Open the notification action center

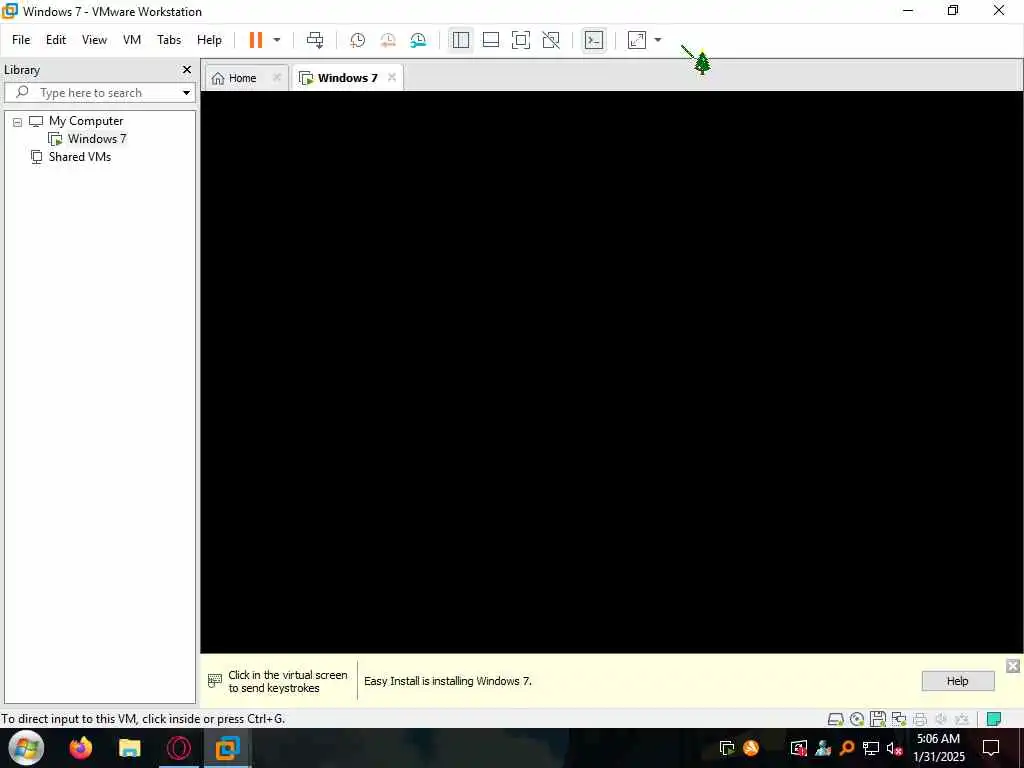pos(991,748)
